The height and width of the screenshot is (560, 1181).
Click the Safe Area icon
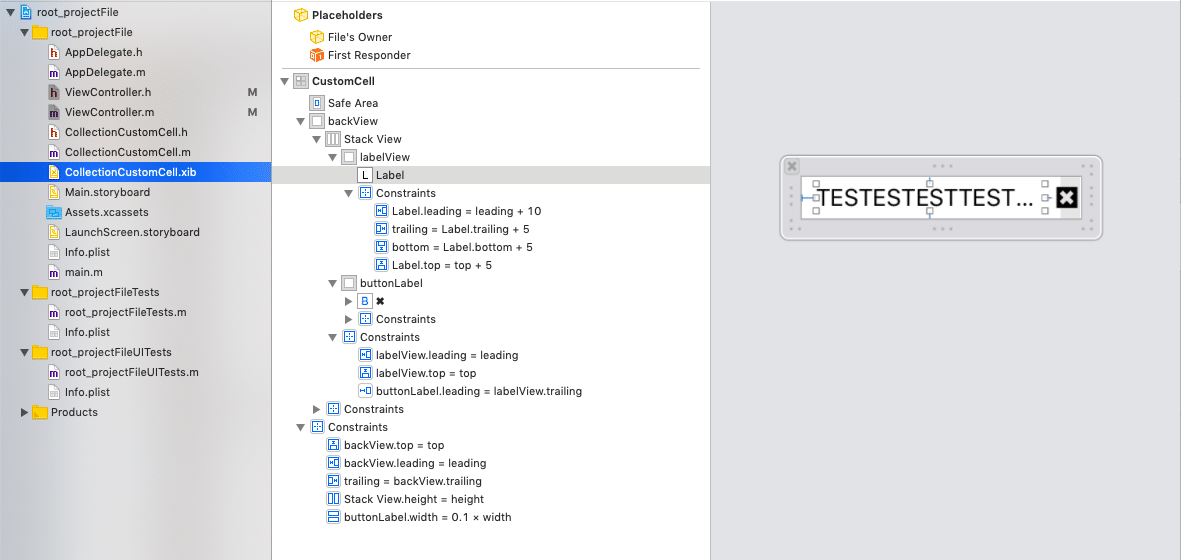(317, 103)
